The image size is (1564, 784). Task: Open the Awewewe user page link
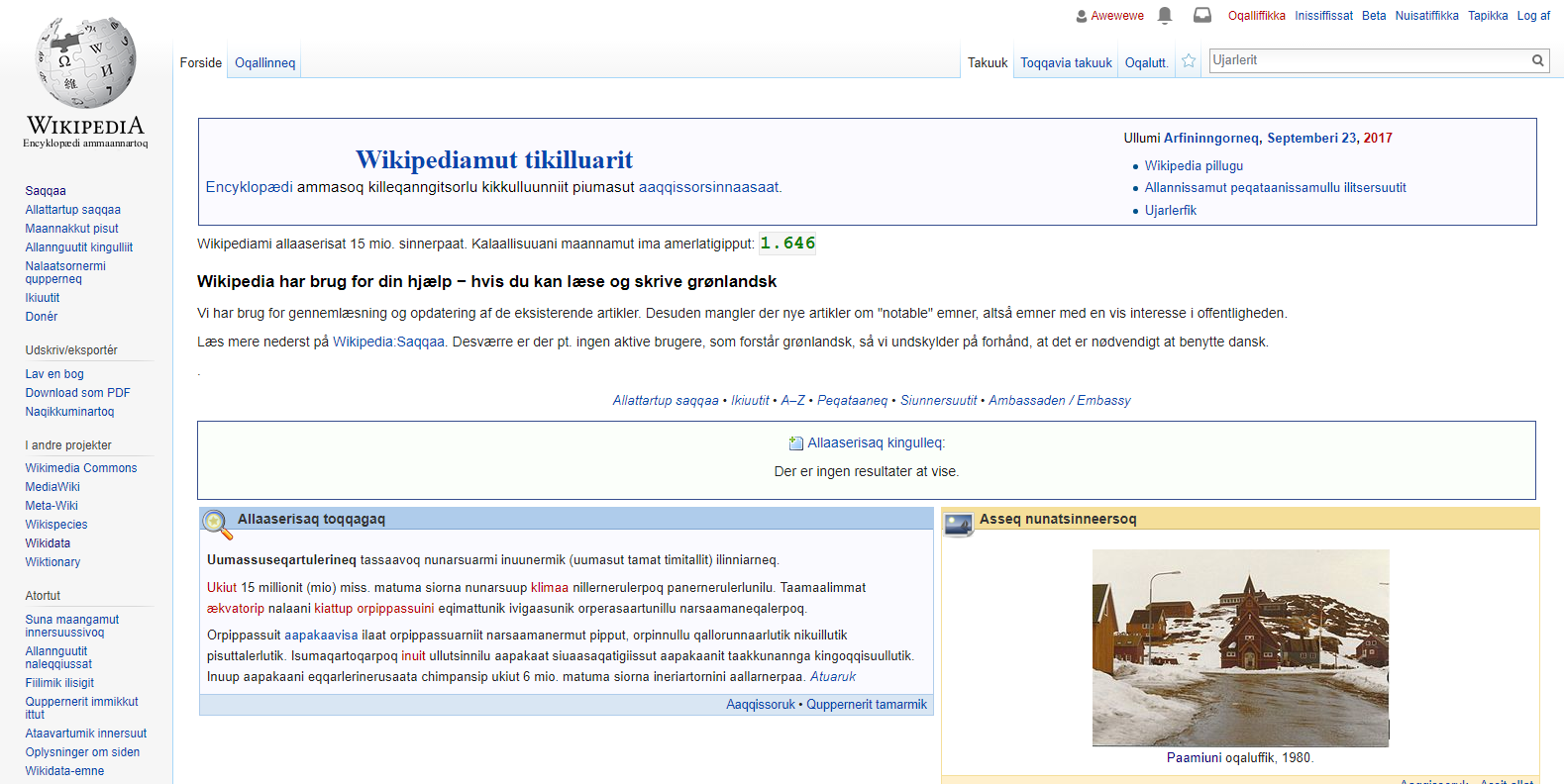tap(1117, 16)
